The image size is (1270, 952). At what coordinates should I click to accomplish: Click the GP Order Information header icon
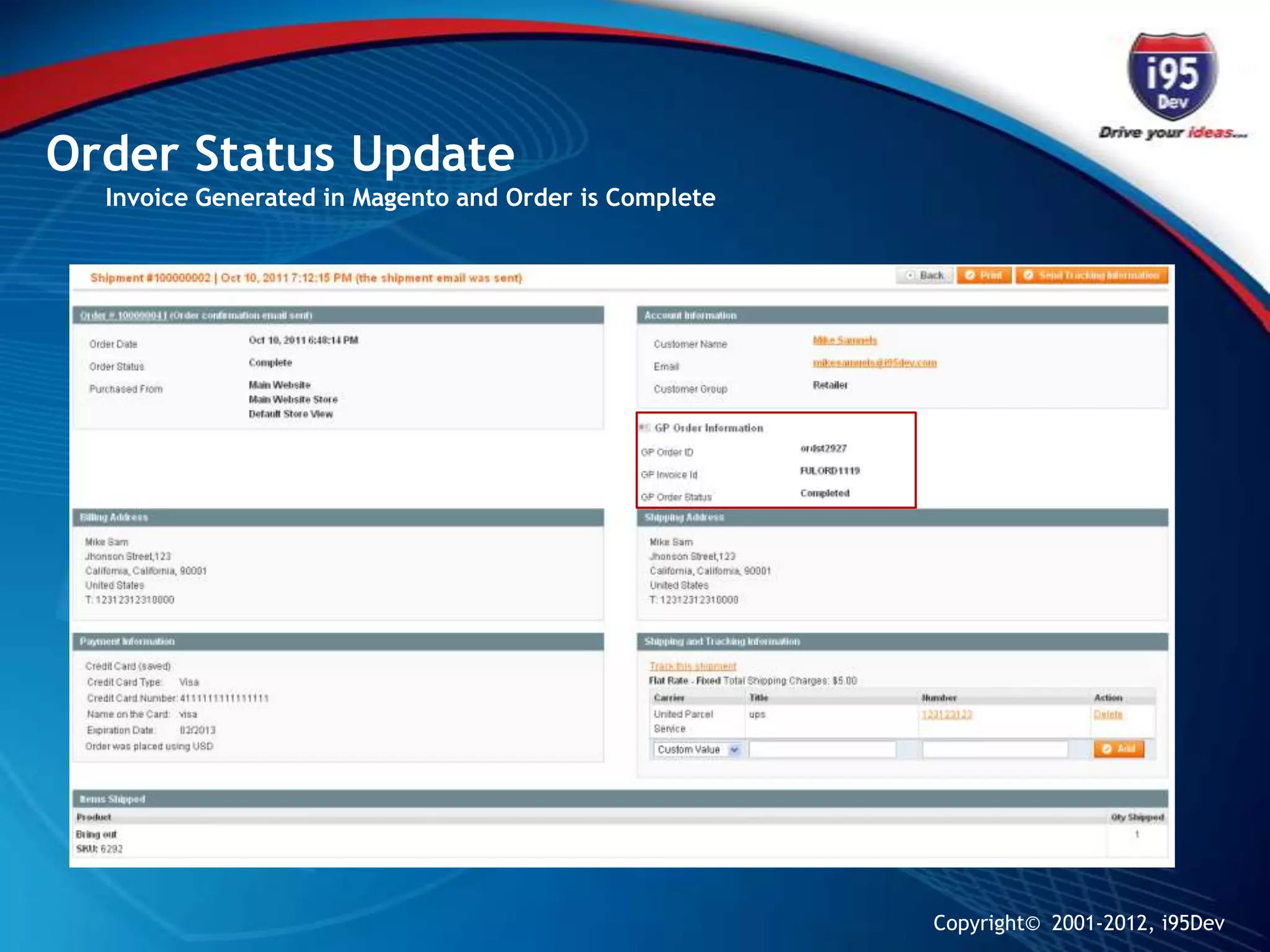pos(645,428)
